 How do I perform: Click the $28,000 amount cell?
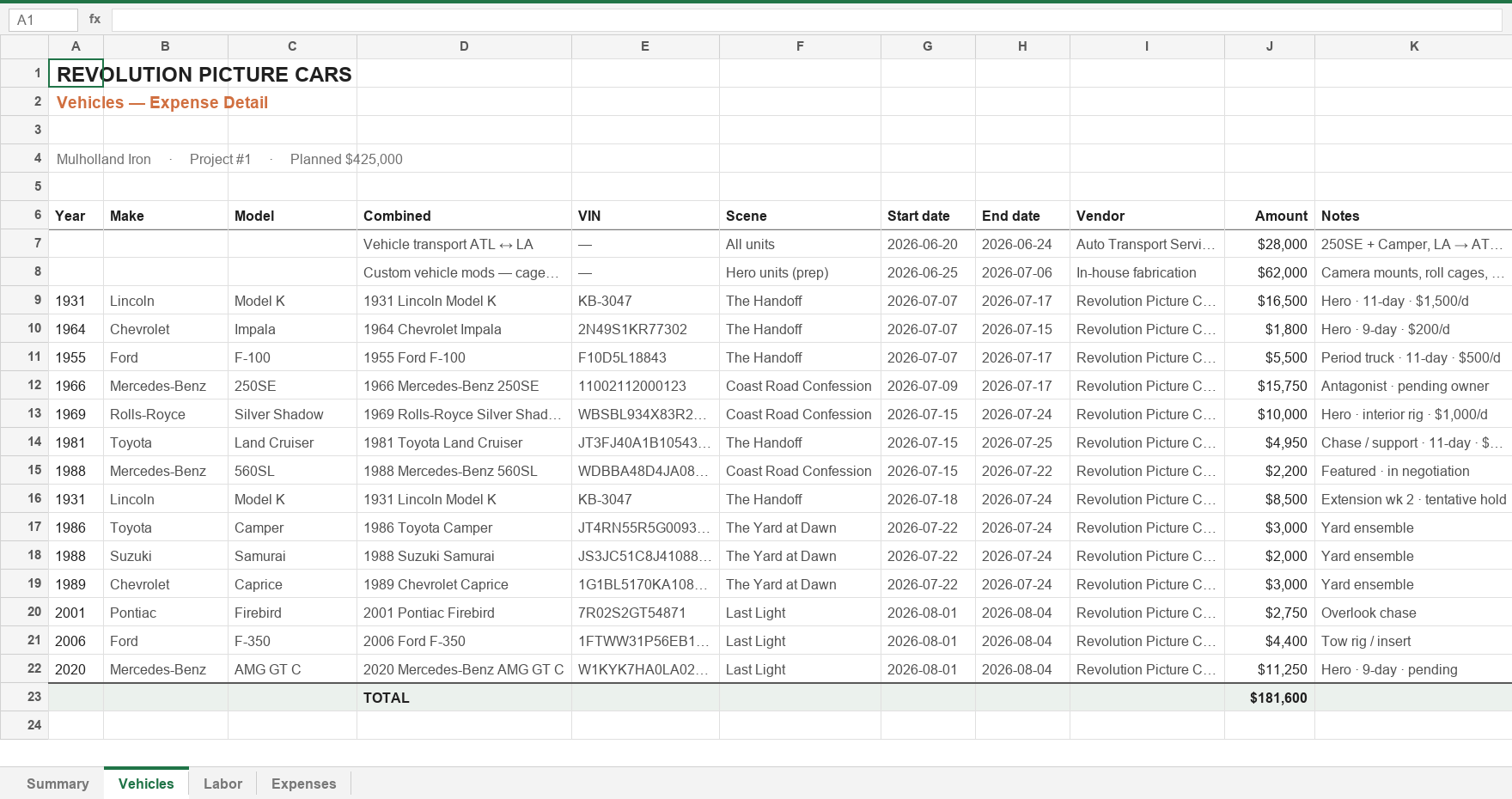[x=1270, y=244]
